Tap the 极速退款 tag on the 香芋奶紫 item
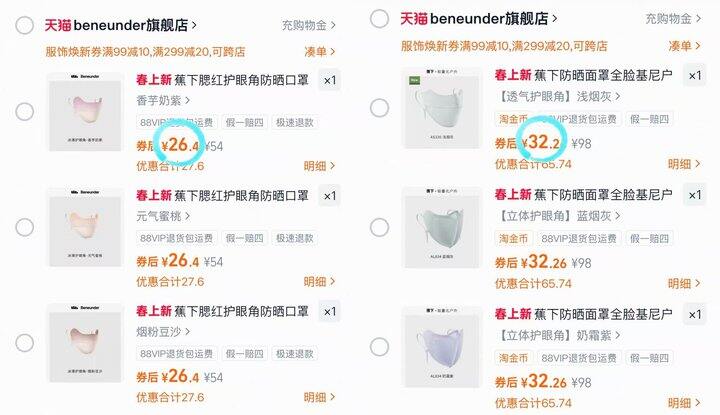The image size is (720, 415). point(295,124)
